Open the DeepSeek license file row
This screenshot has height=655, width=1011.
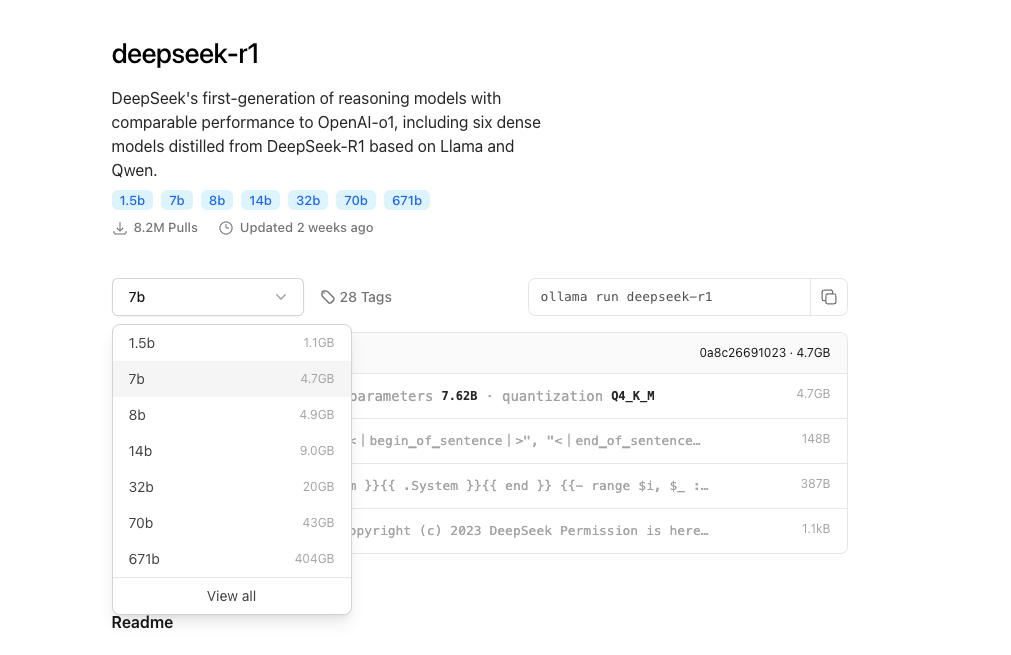click(590, 530)
